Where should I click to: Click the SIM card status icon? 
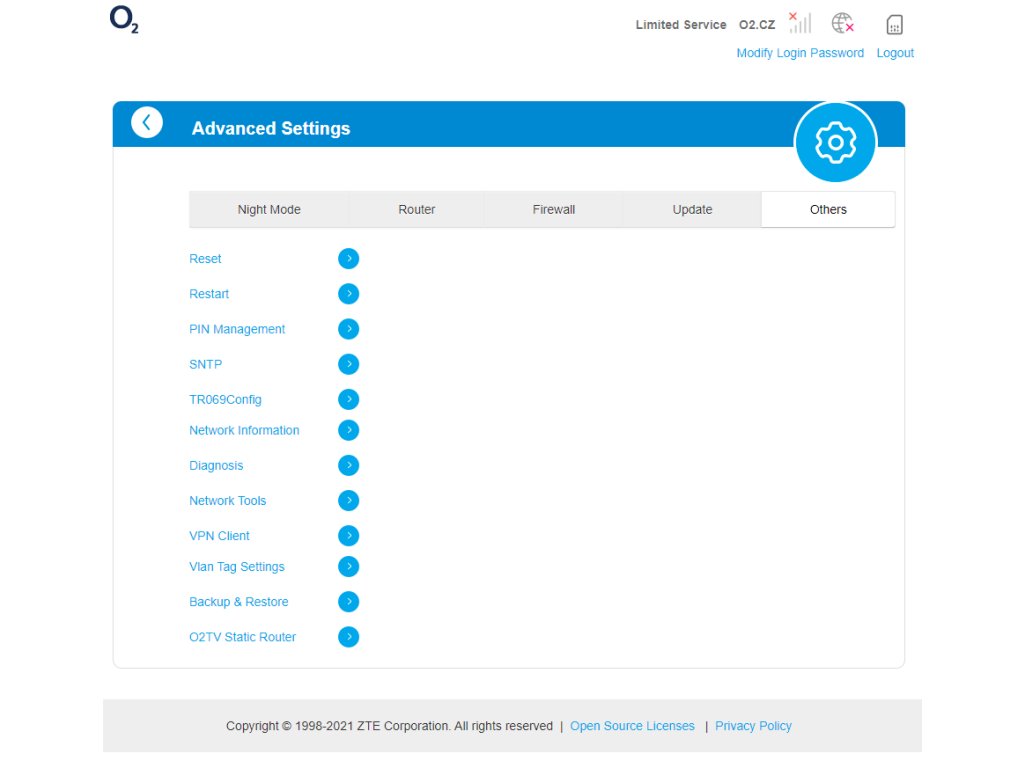895,25
